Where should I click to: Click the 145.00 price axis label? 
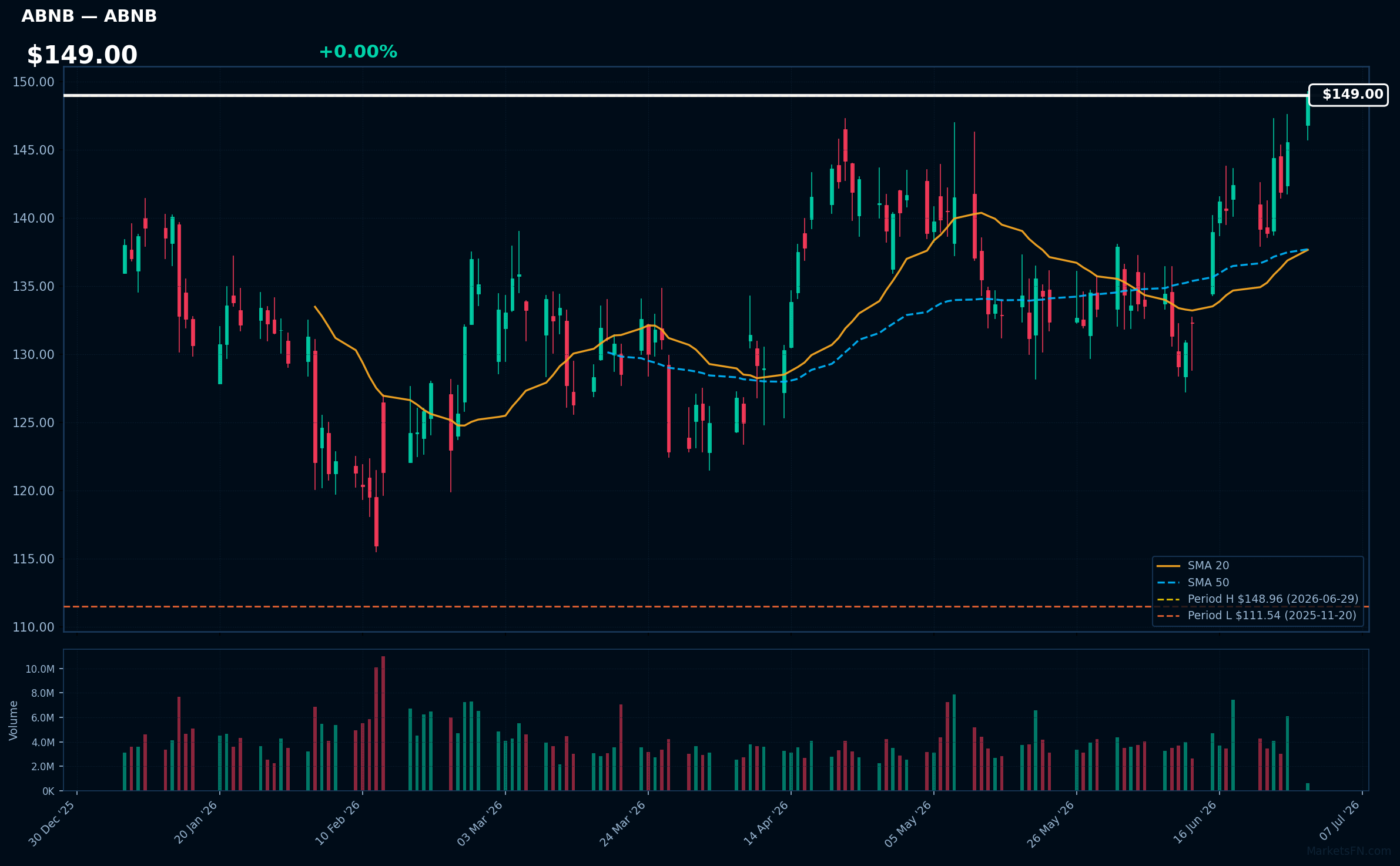34,150
